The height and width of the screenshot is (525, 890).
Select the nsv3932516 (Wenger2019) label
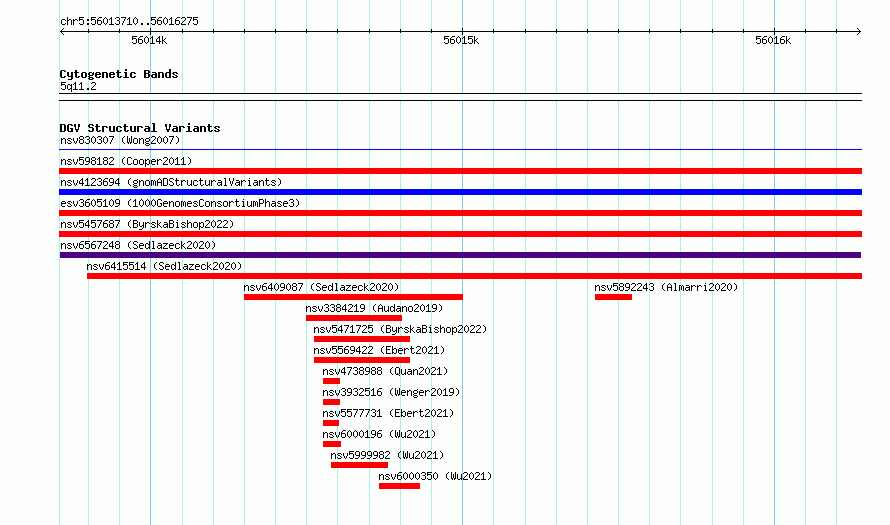coord(391,392)
